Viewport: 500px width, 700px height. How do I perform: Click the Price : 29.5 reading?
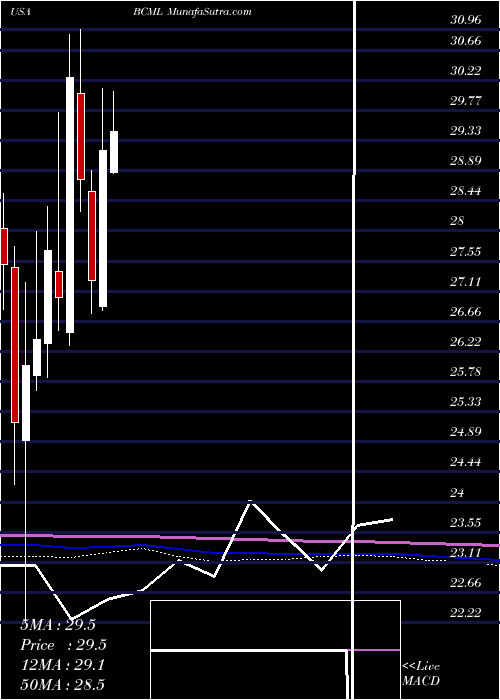[64, 645]
